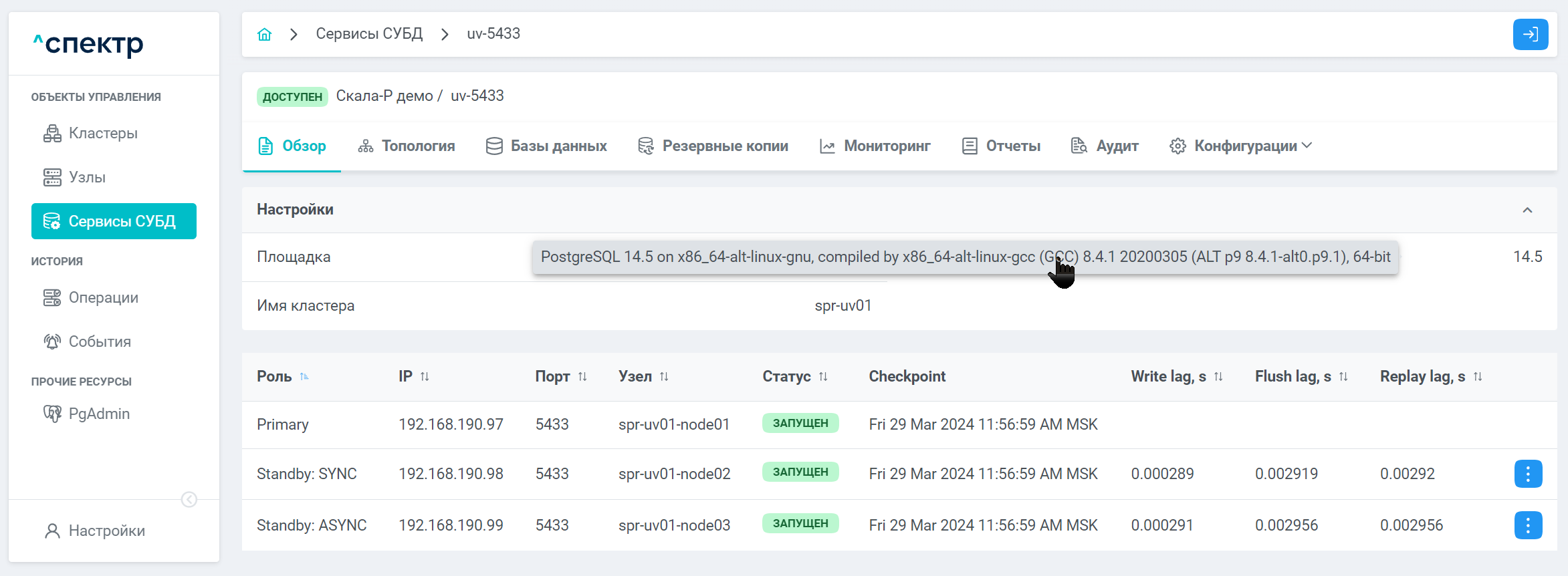Viewport: 1568px width, 576px height.
Task: Click Сервисы СУБД breadcrumb link
Action: click(369, 34)
